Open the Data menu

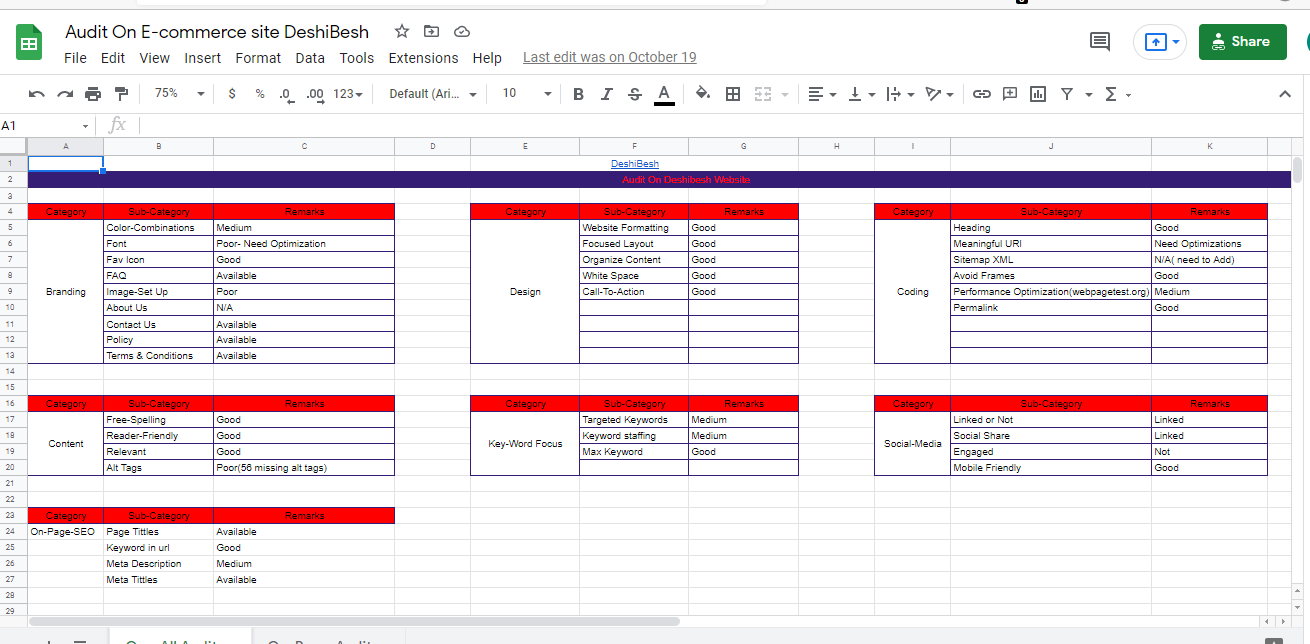pos(310,58)
